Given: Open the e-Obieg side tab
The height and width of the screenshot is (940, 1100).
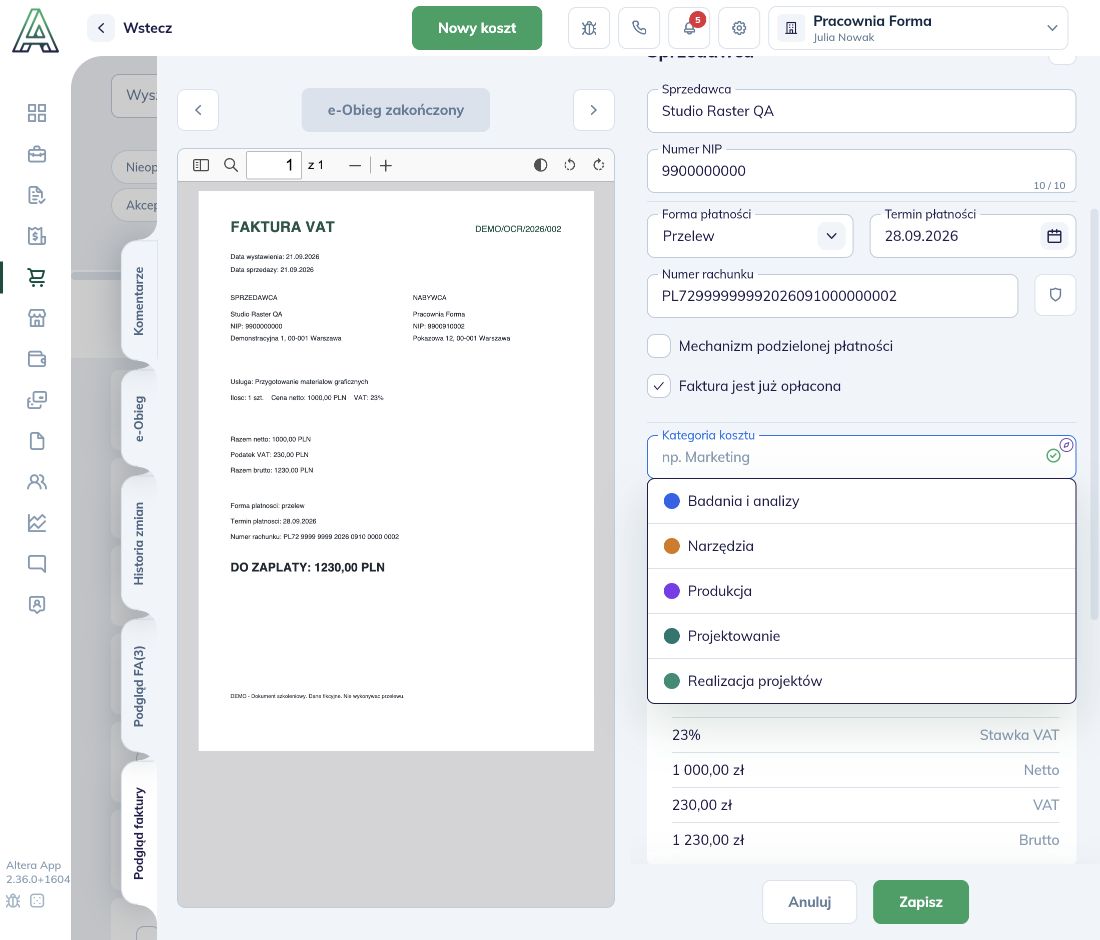Looking at the screenshot, I should click(139, 419).
